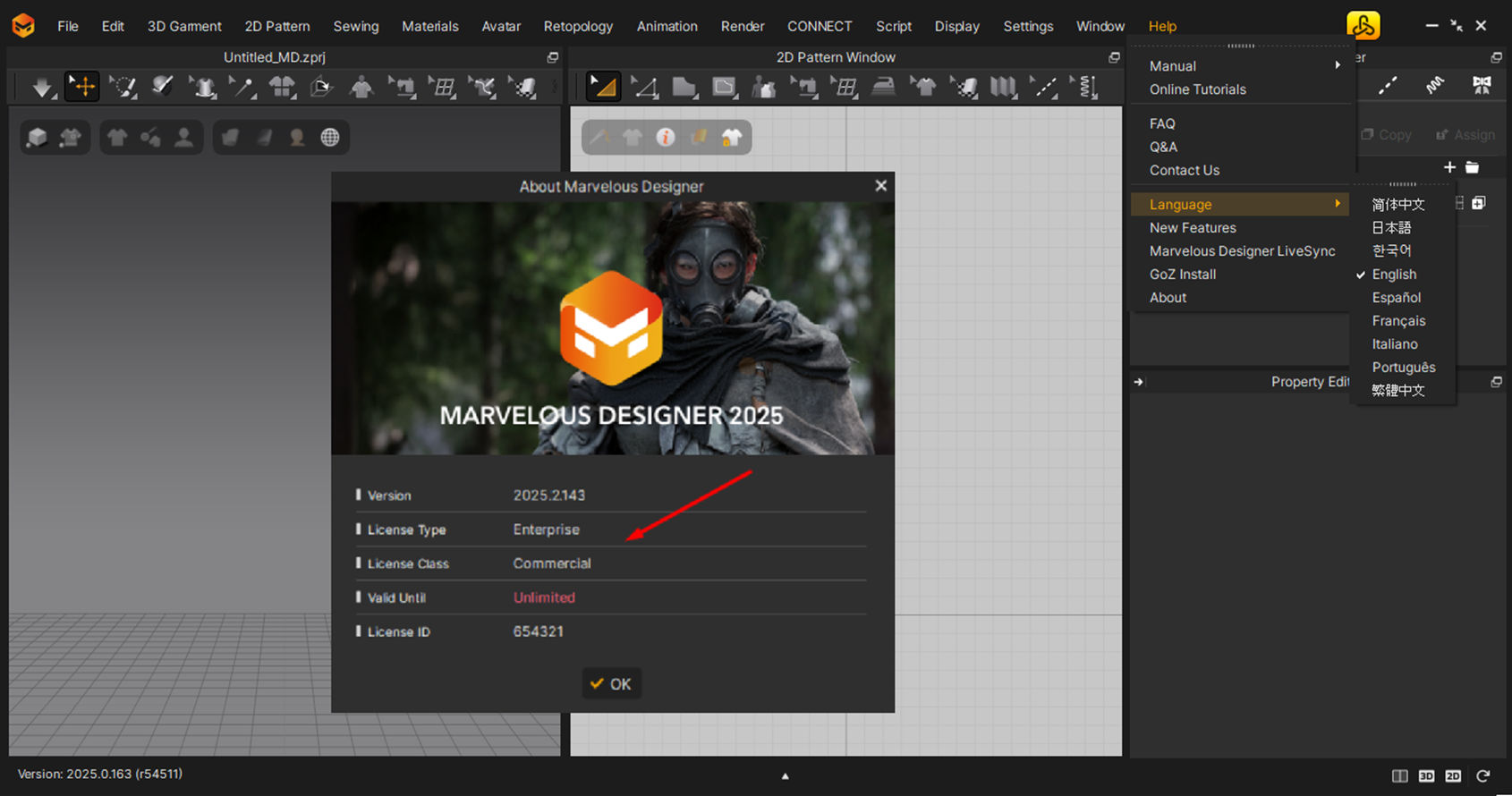The image size is (1512, 796).
Task: Undock the Property Editor panel
Action: (x=1496, y=382)
